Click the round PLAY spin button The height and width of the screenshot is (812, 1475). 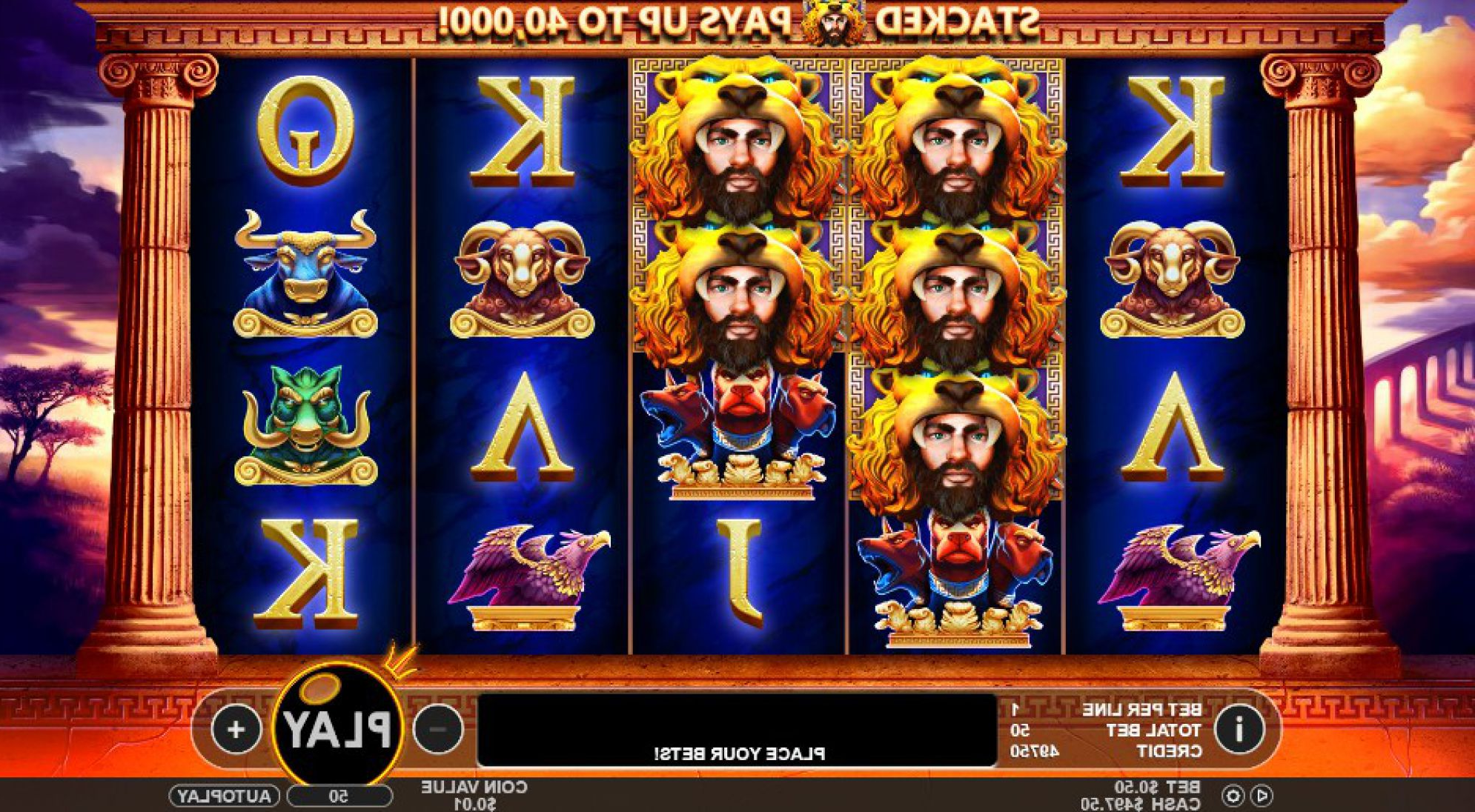point(338,727)
